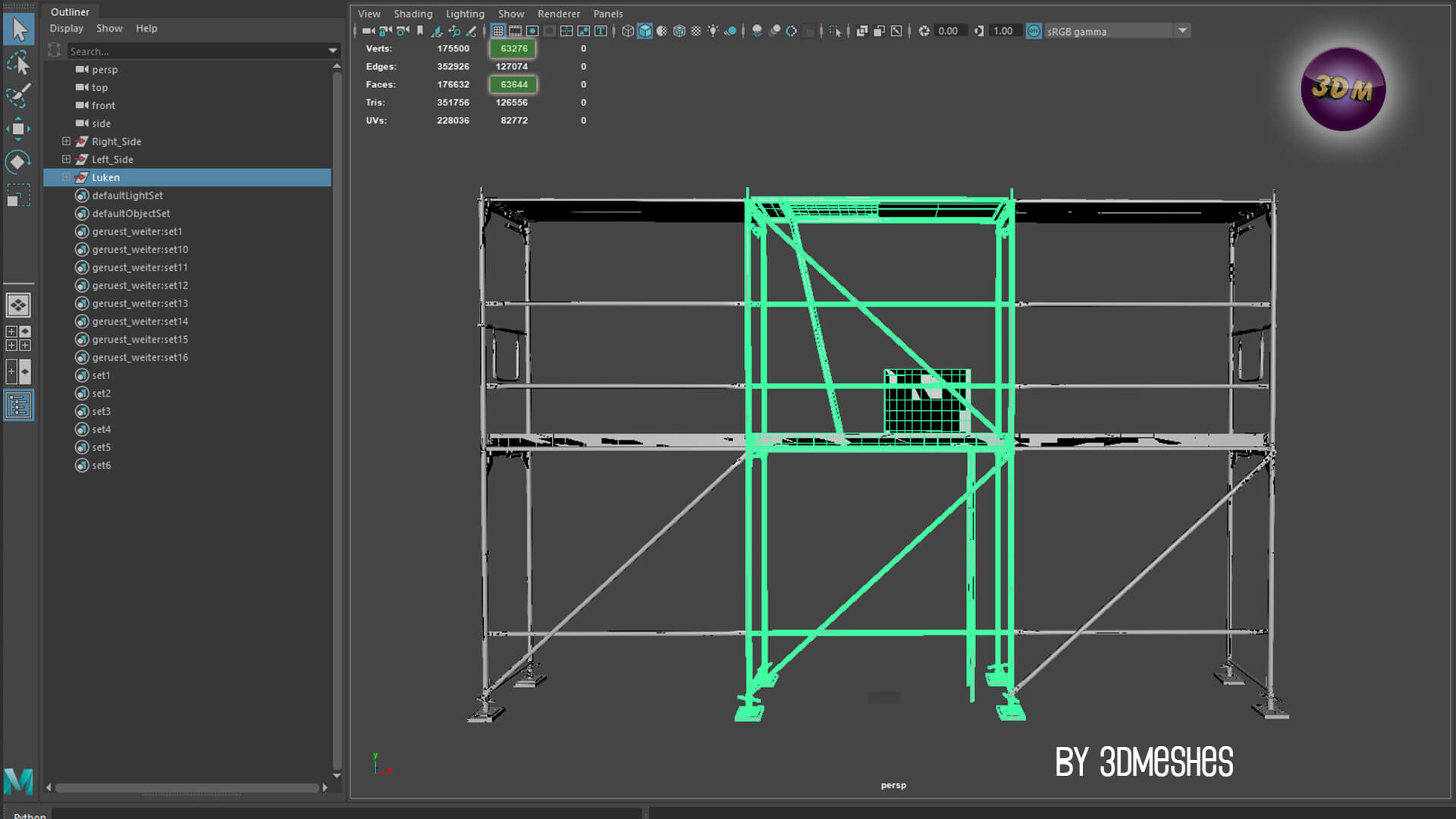Click the Select Camera icon in panel toolbar

tap(368, 31)
